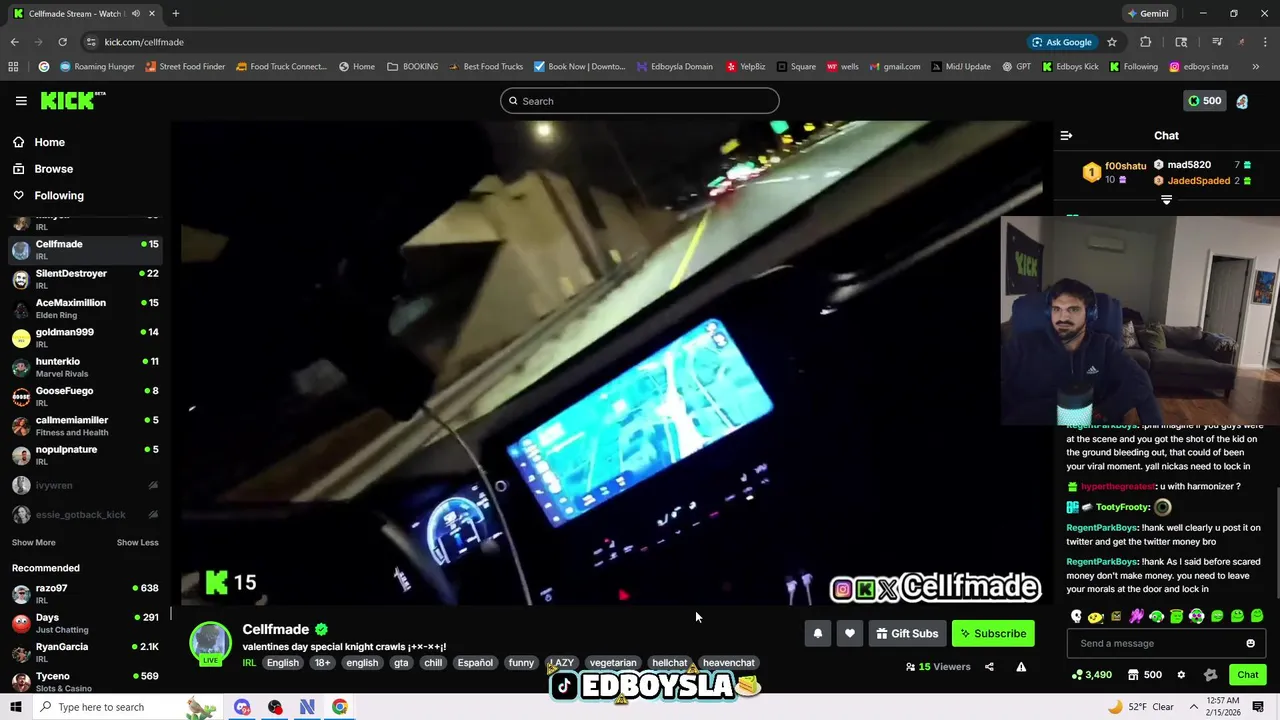Open AceMaximillion Elden Ring channel

(x=85, y=308)
